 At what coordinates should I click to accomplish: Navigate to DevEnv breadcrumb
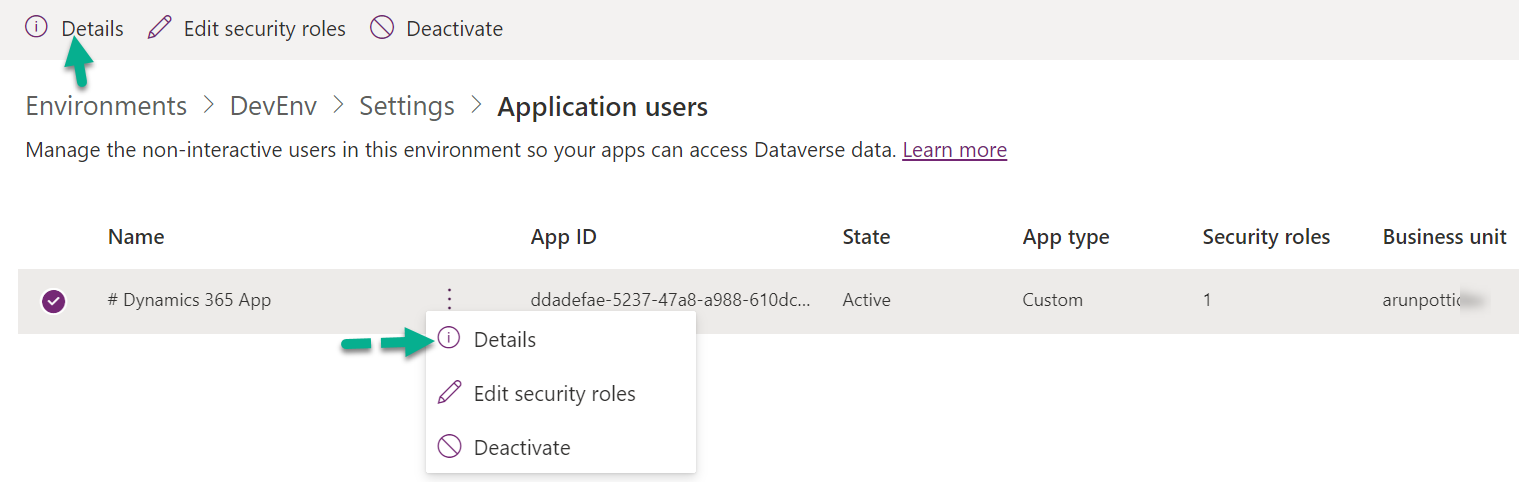point(273,106)
